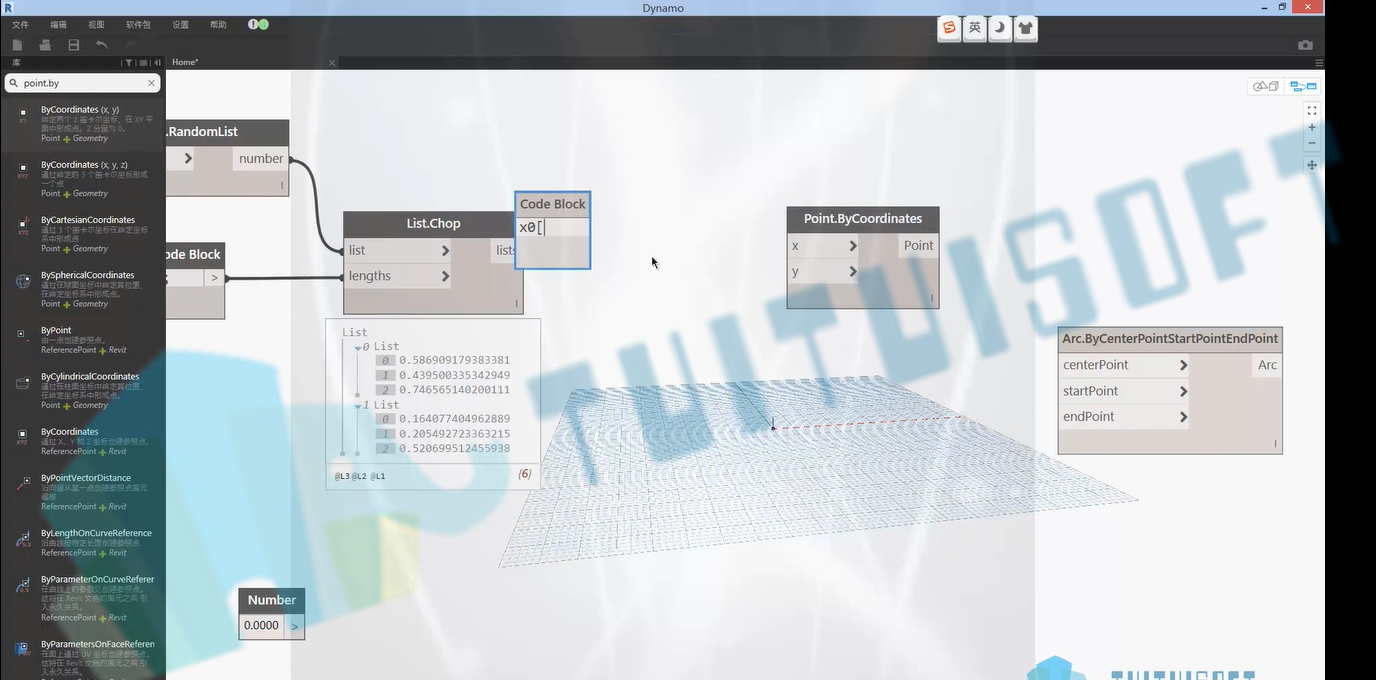The image size is (1376, 680).
Task: Select ByCoordinates (x, y, z) search result
Action: (83, 178)
